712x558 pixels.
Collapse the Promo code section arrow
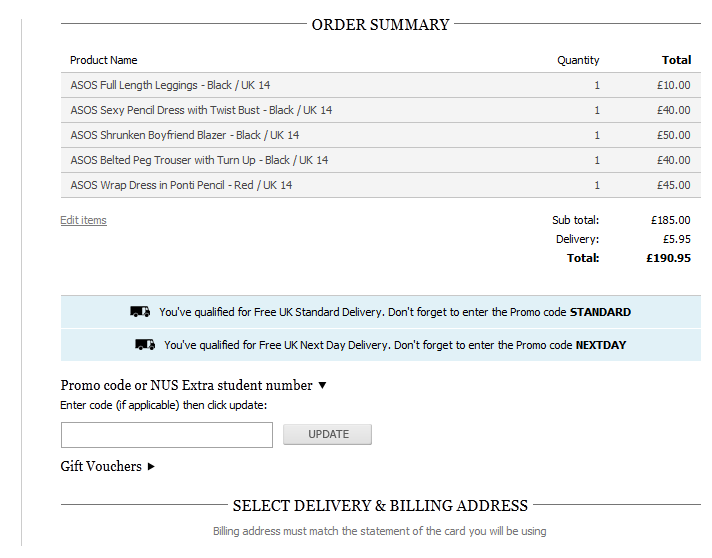322,385
